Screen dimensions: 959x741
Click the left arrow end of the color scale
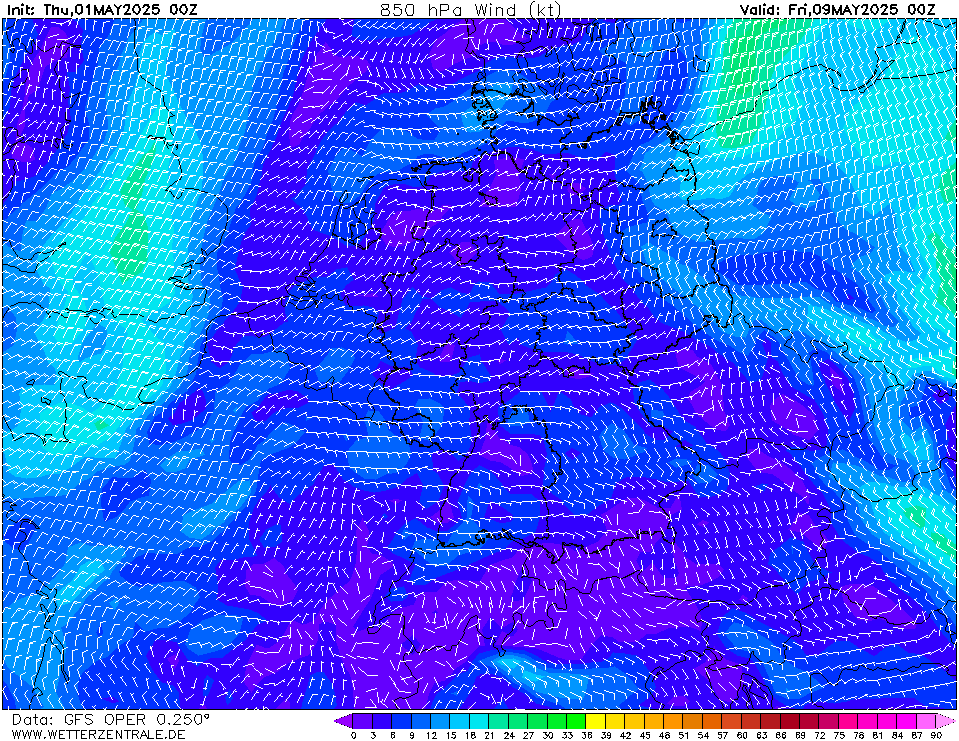coord(344,721)
